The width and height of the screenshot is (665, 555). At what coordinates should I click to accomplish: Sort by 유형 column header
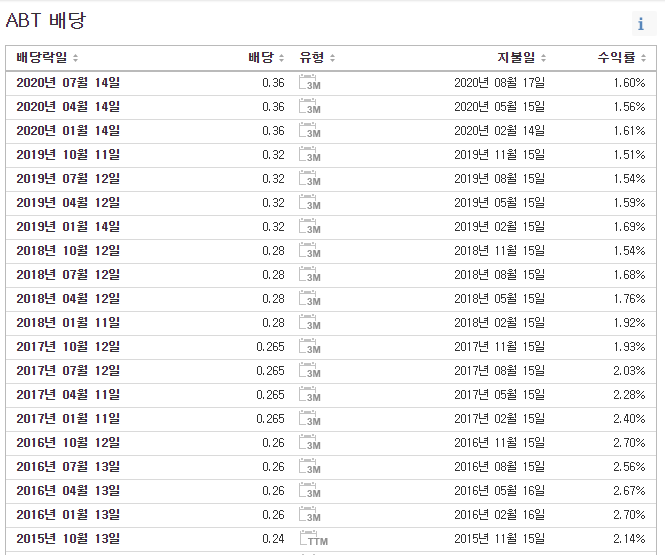pos(317,58)
